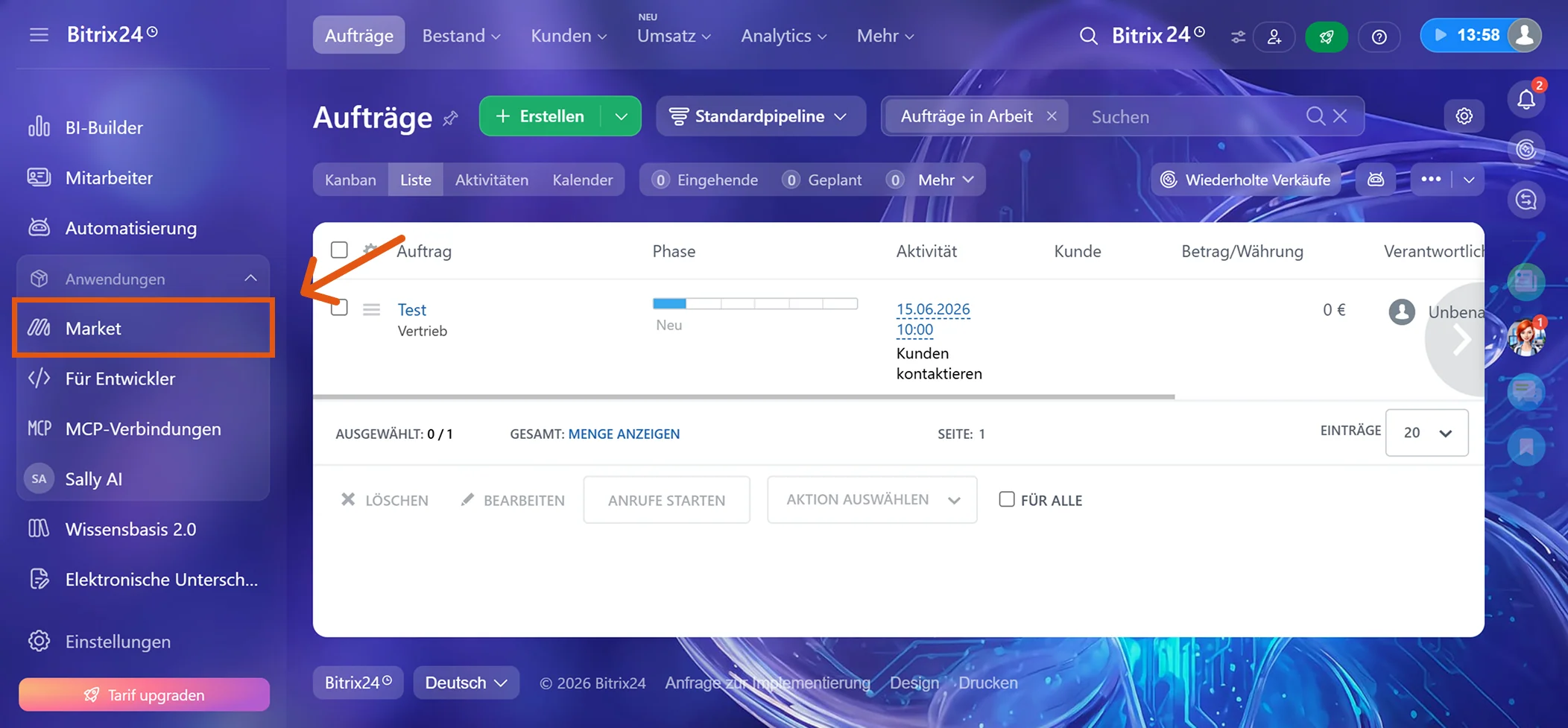Click the hamburger menu icon beside Bitrix24

coord(39,35)
